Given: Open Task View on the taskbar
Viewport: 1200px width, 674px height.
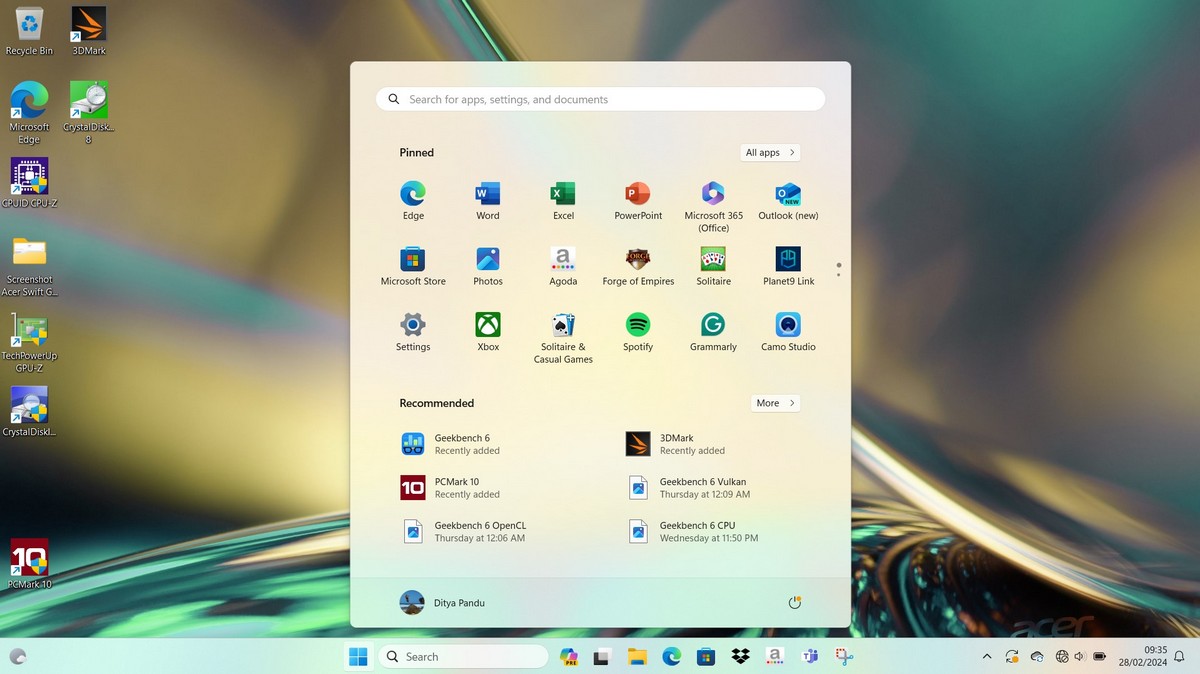Looking at the screenshot, I should (x=602, y=657).
